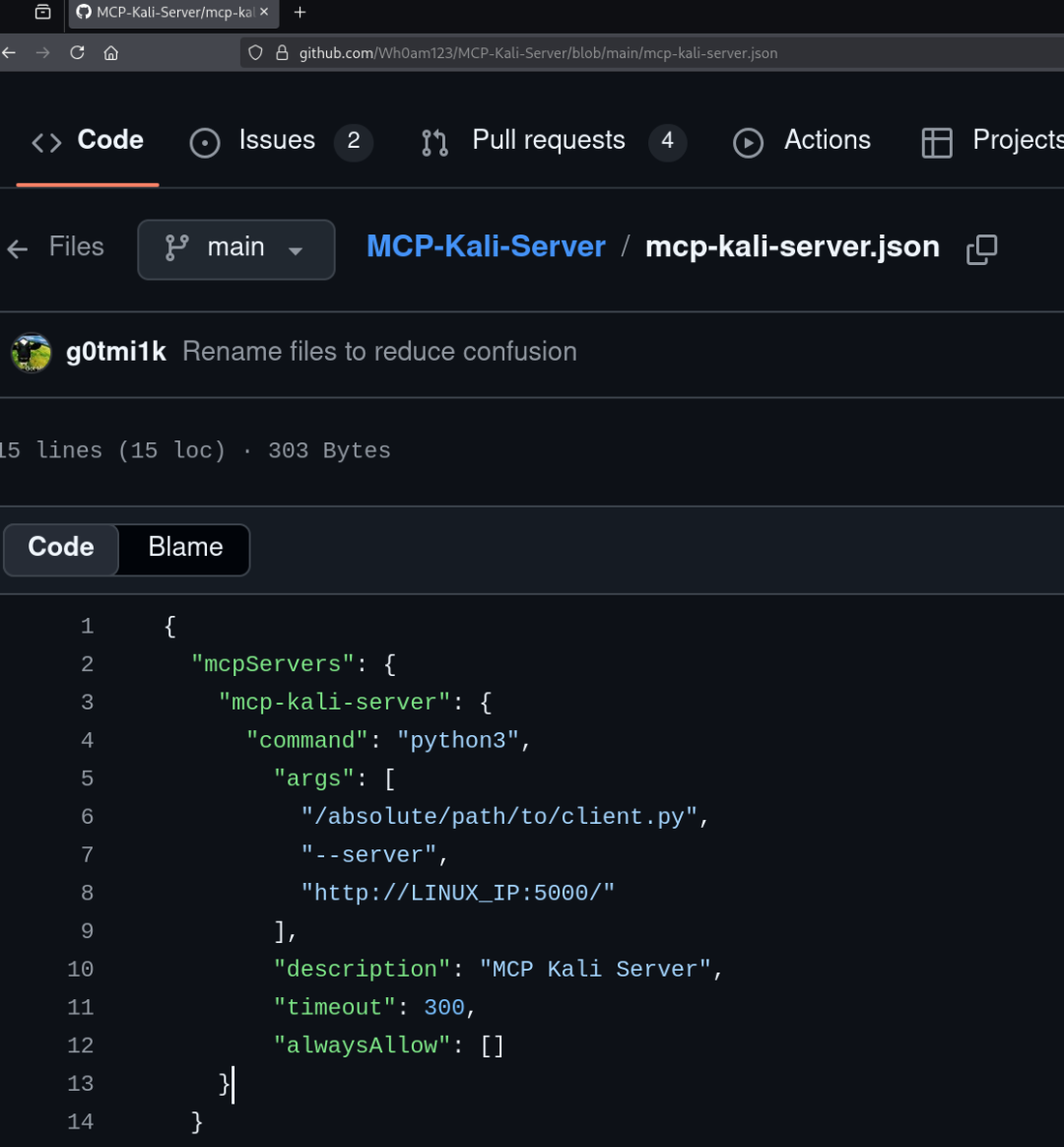1064x1147 pixels.
Task: Open g0tmi1k's avatar image
Action: point(32,353)
